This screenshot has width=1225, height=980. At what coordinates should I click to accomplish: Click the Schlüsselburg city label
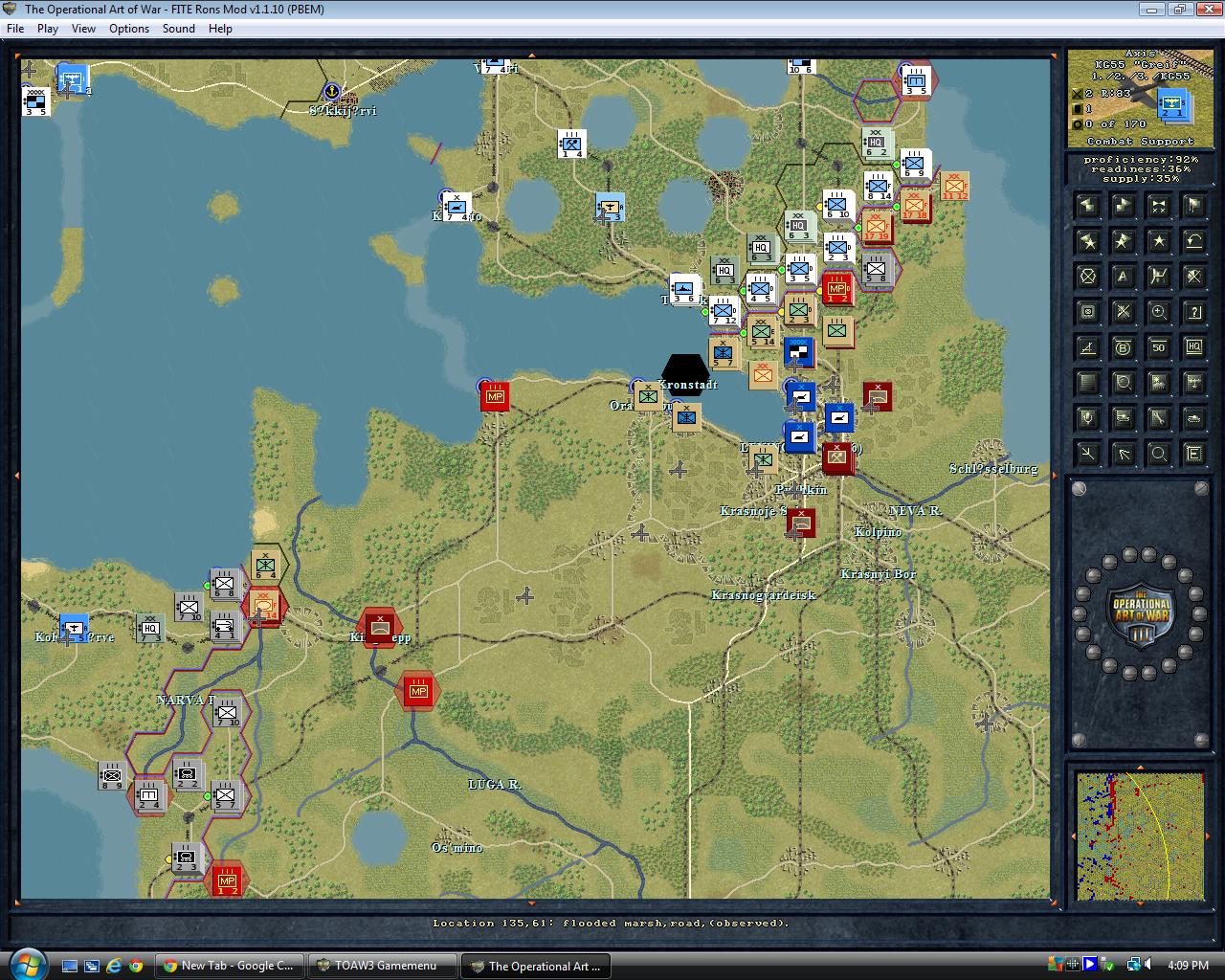[993, 469]
